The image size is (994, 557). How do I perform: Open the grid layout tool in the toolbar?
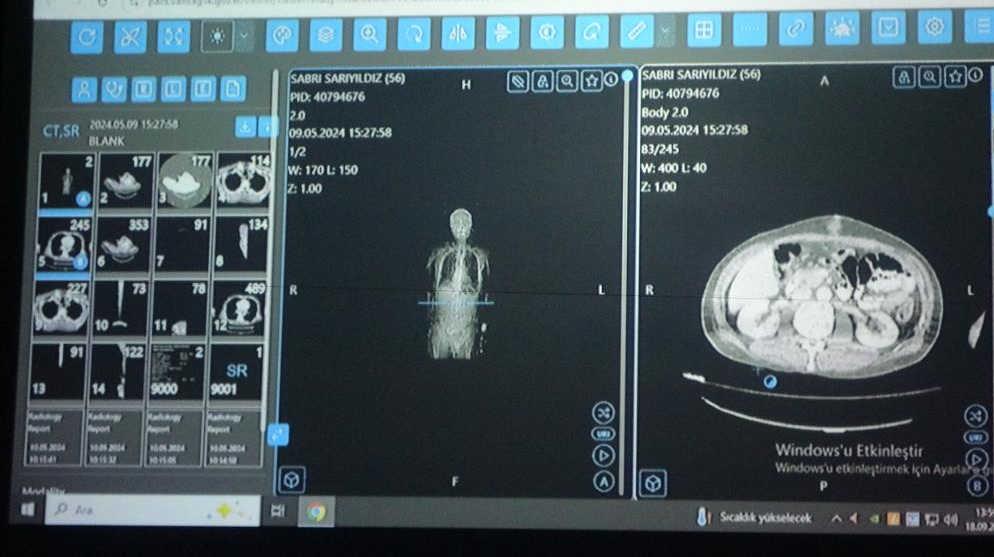coord(703,31)
